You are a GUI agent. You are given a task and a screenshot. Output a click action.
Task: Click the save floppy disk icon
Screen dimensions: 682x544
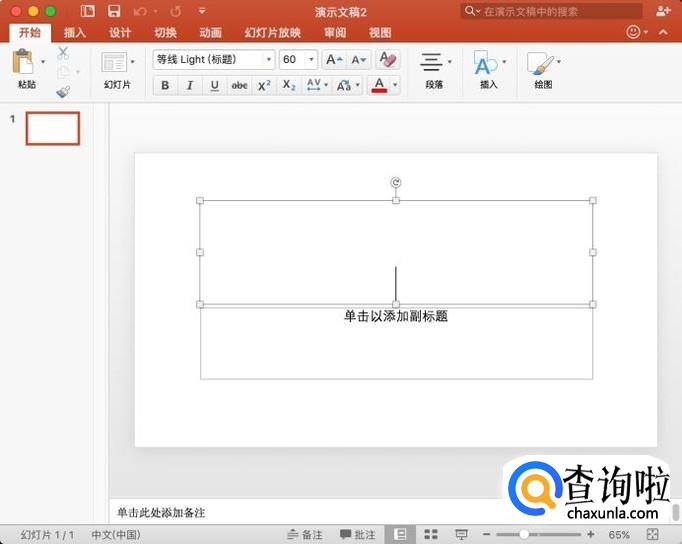coord(114,11)
